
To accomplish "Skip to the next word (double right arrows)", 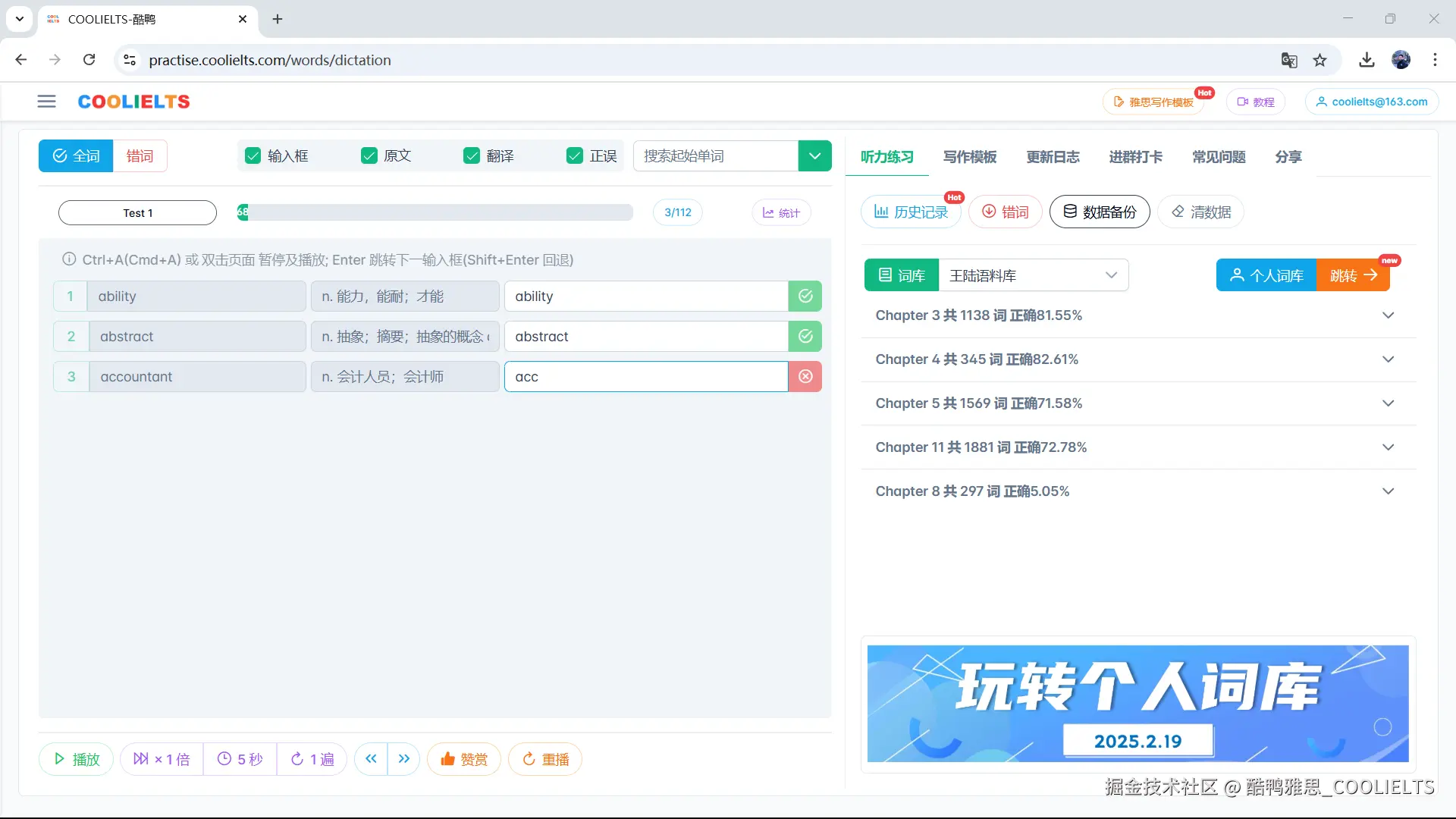I will [x=404, y=759].
